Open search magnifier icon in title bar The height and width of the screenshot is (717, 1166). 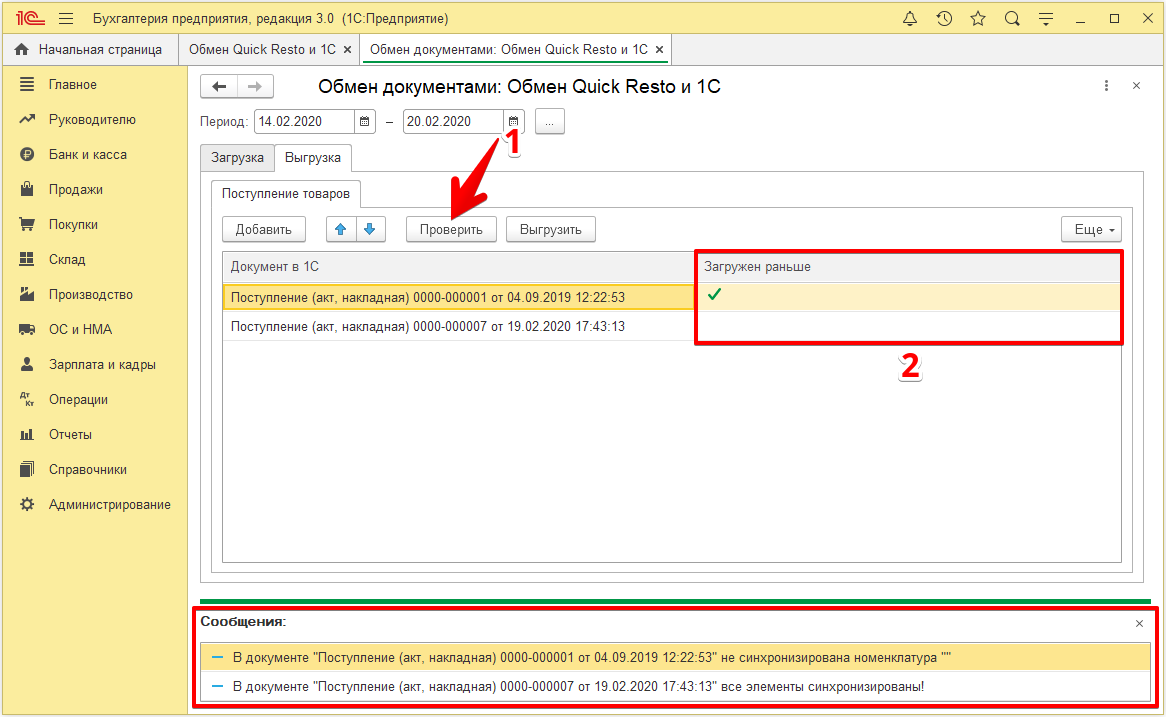point(1012,19)
